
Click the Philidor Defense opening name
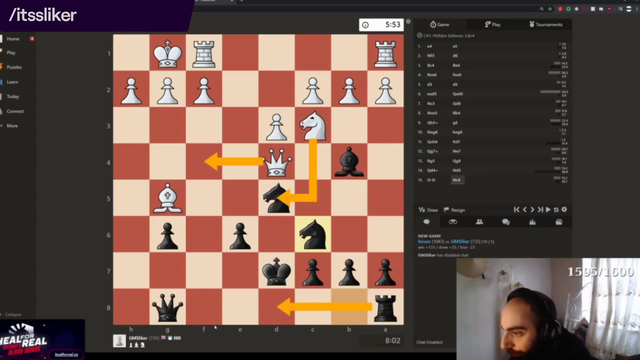pyautogui.click(x=449, y=36)
